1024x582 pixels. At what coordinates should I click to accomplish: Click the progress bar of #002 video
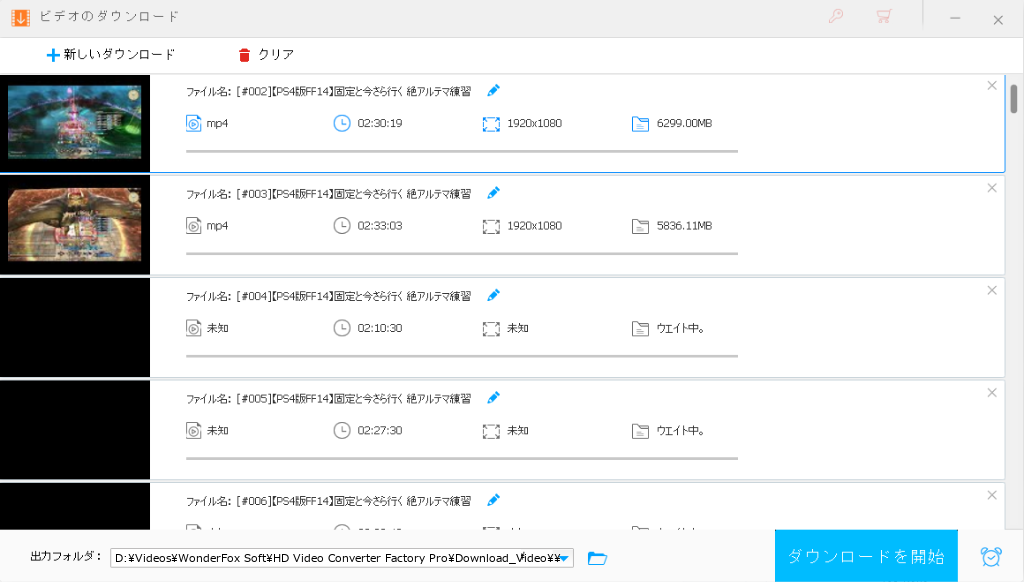click(462, 151)
